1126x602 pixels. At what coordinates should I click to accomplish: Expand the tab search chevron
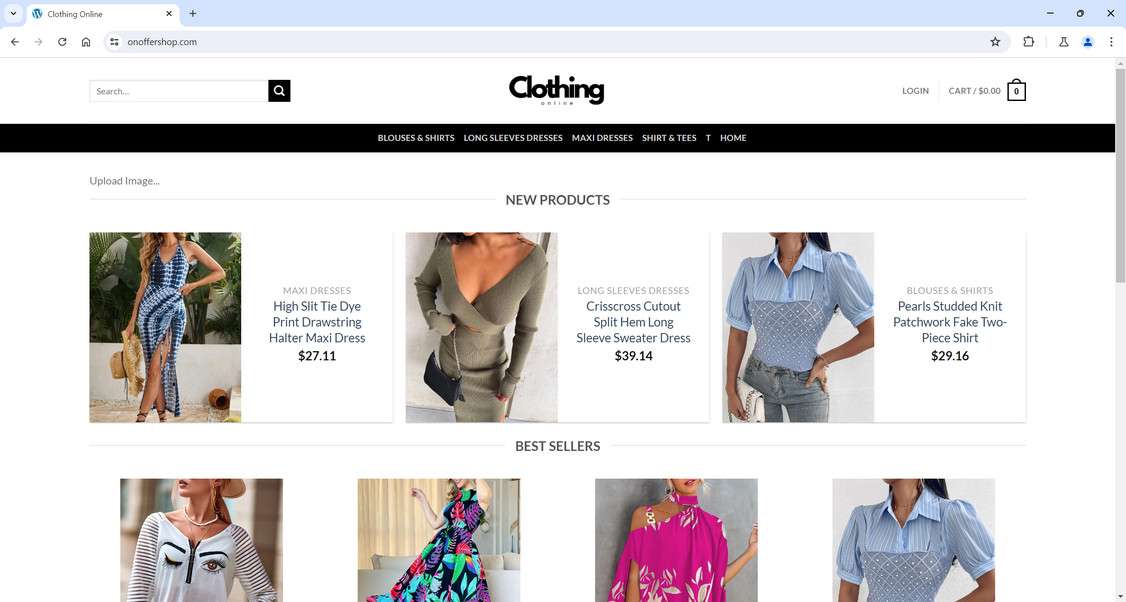coord(13,14)
